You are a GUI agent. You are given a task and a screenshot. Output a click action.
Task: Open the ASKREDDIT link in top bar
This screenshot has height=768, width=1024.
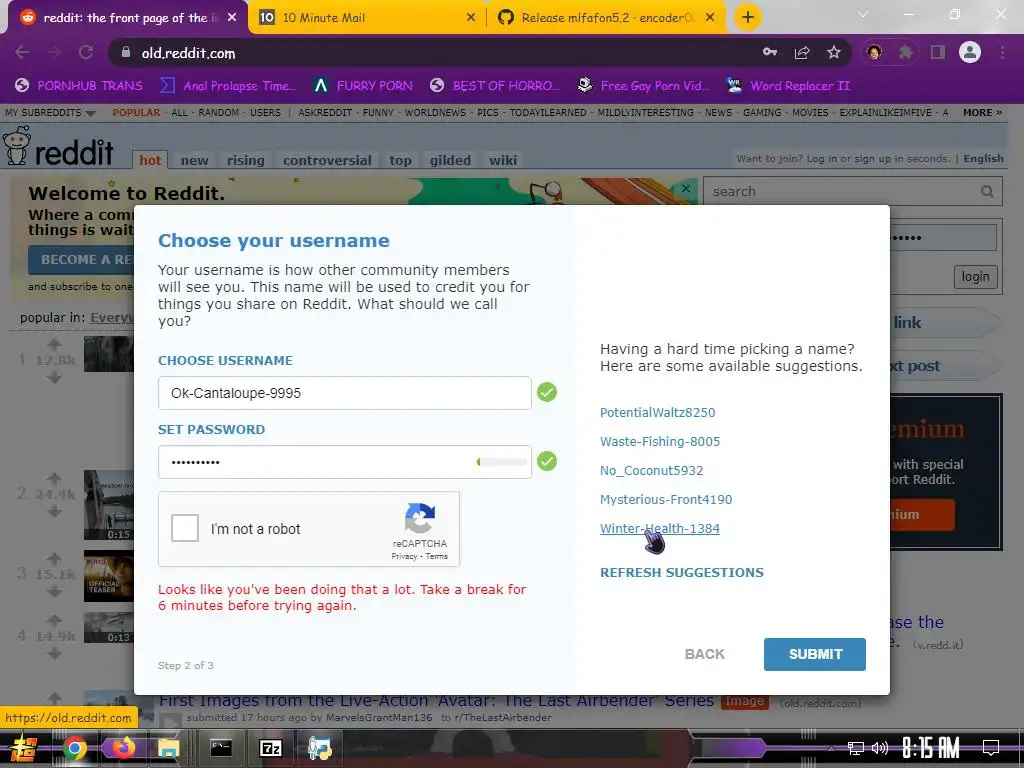tap(325, 112)
